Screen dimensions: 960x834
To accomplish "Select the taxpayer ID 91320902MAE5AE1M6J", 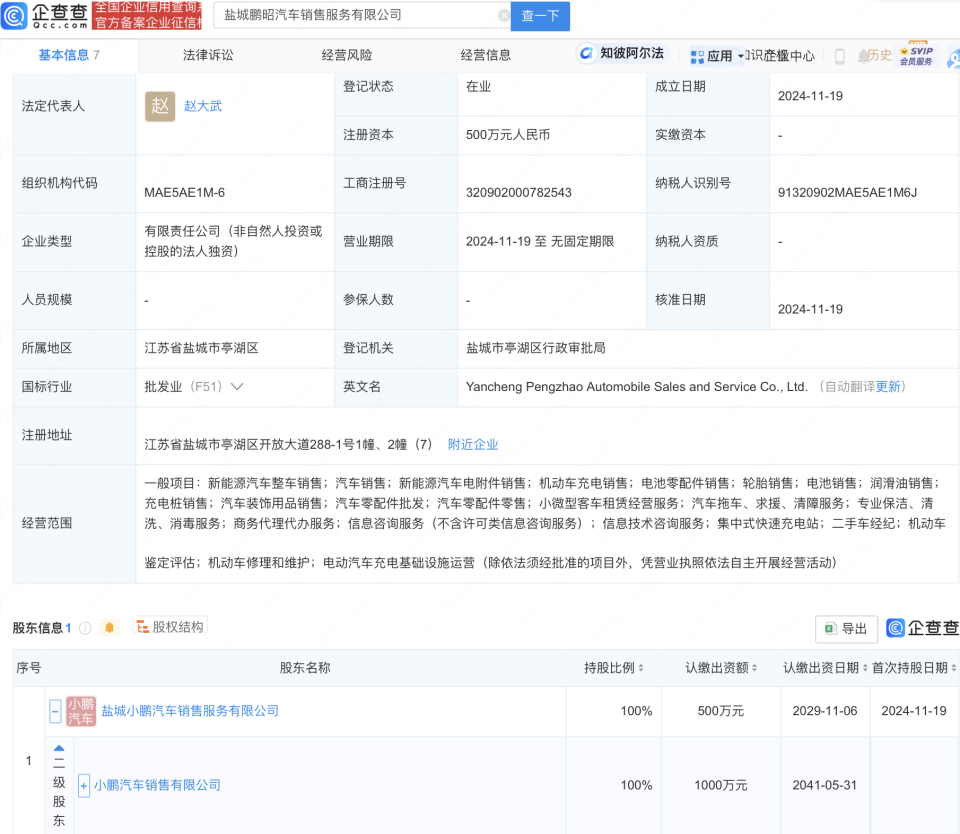I will tap(847, 193).
